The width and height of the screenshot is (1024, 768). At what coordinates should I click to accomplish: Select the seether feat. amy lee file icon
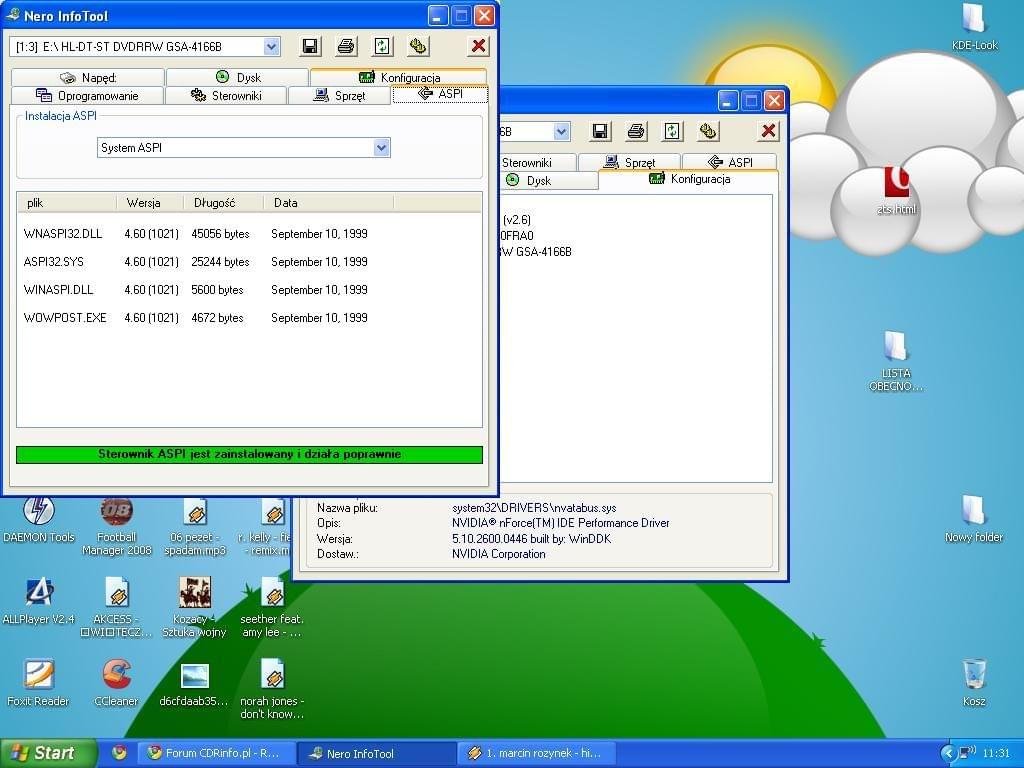[x=272, y=608]
